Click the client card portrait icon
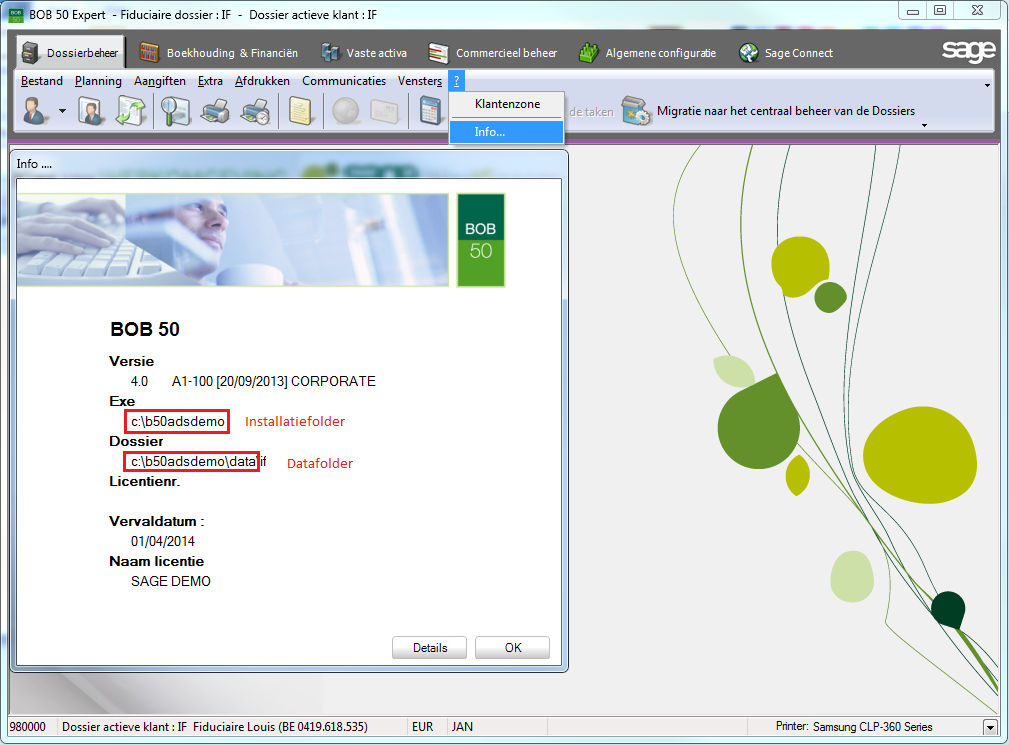Image resolution: width=1009 pixels, height=745 pixels. point(91,111)
